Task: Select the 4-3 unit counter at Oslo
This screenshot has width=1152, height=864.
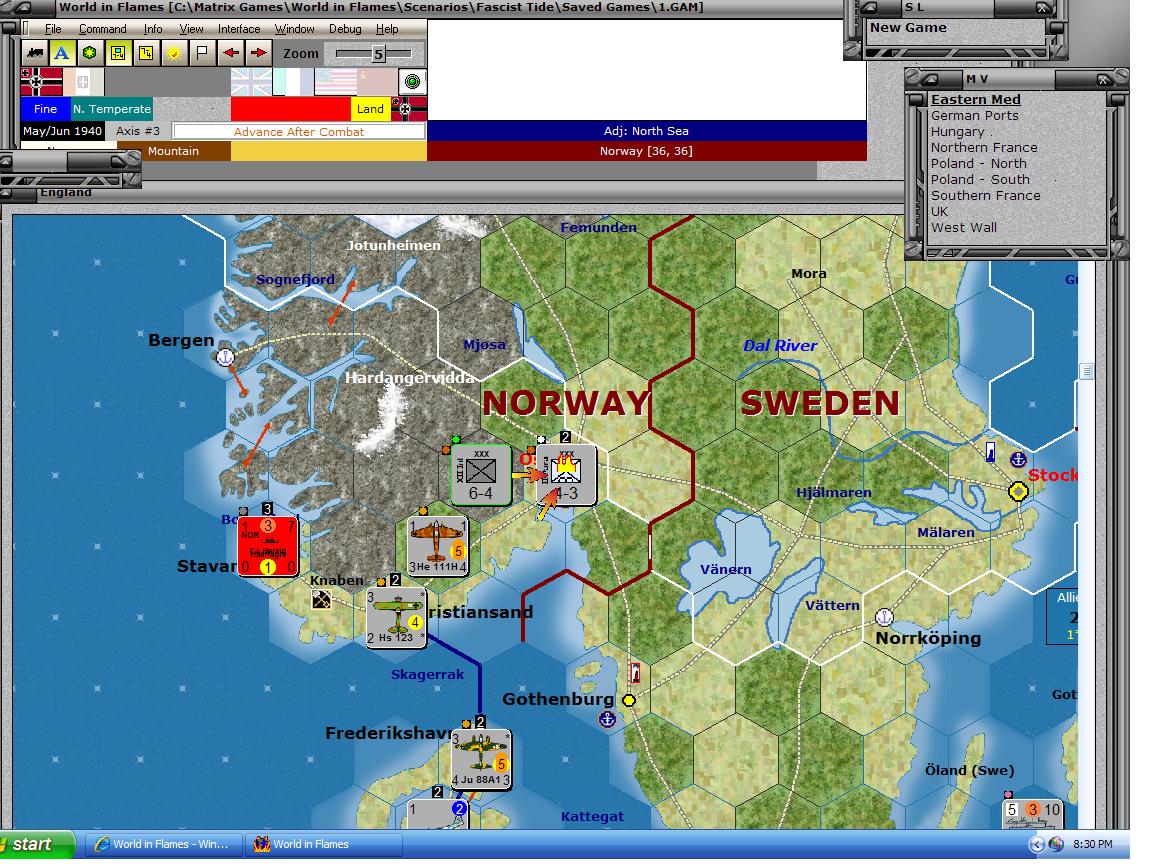Action: [566, 475]
